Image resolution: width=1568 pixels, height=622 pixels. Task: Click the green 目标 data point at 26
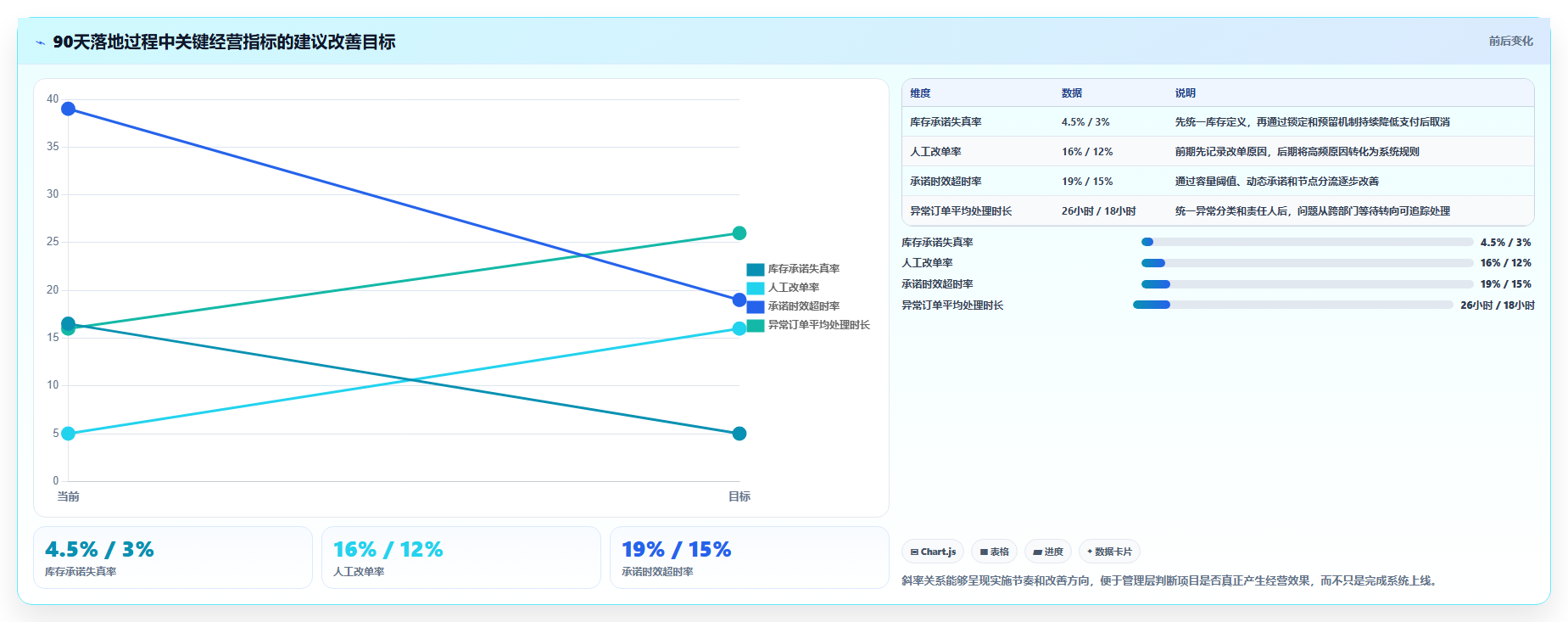[739, 233]
